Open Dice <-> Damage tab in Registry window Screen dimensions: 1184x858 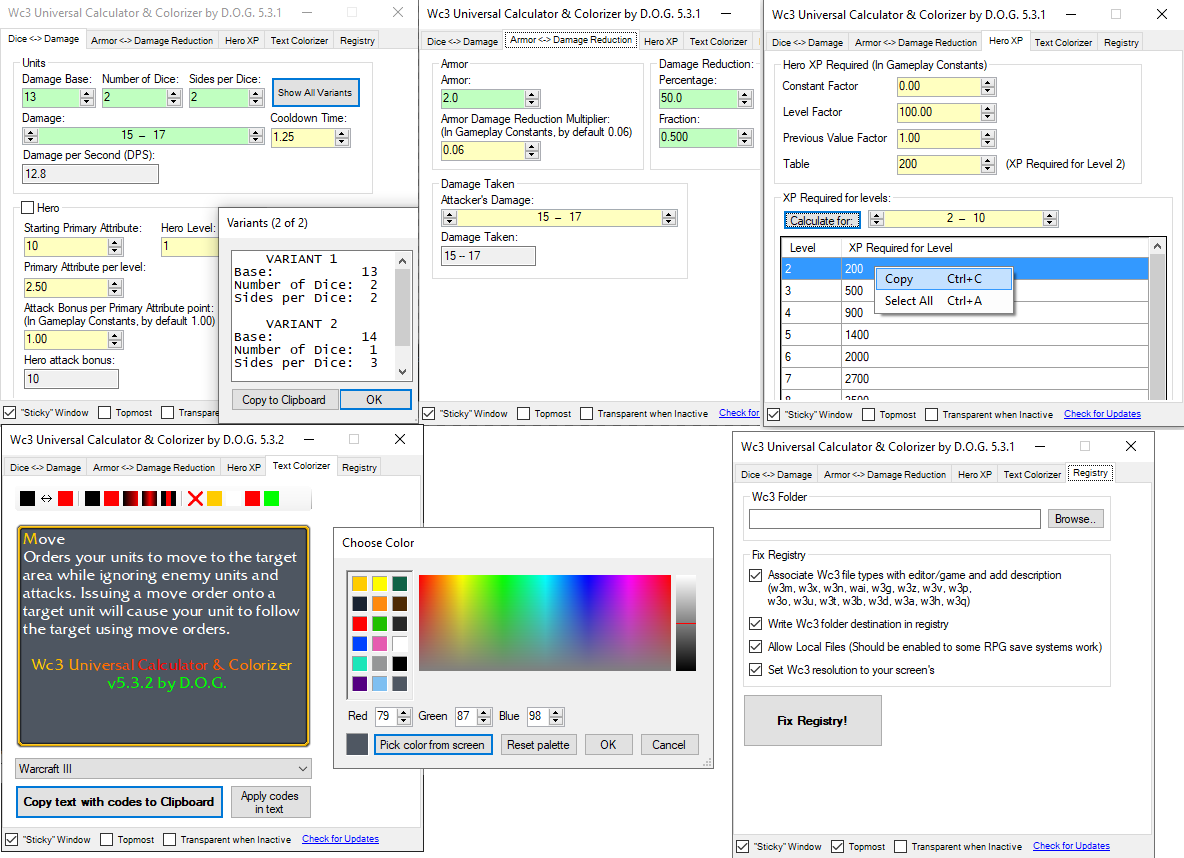click(776, 474)
